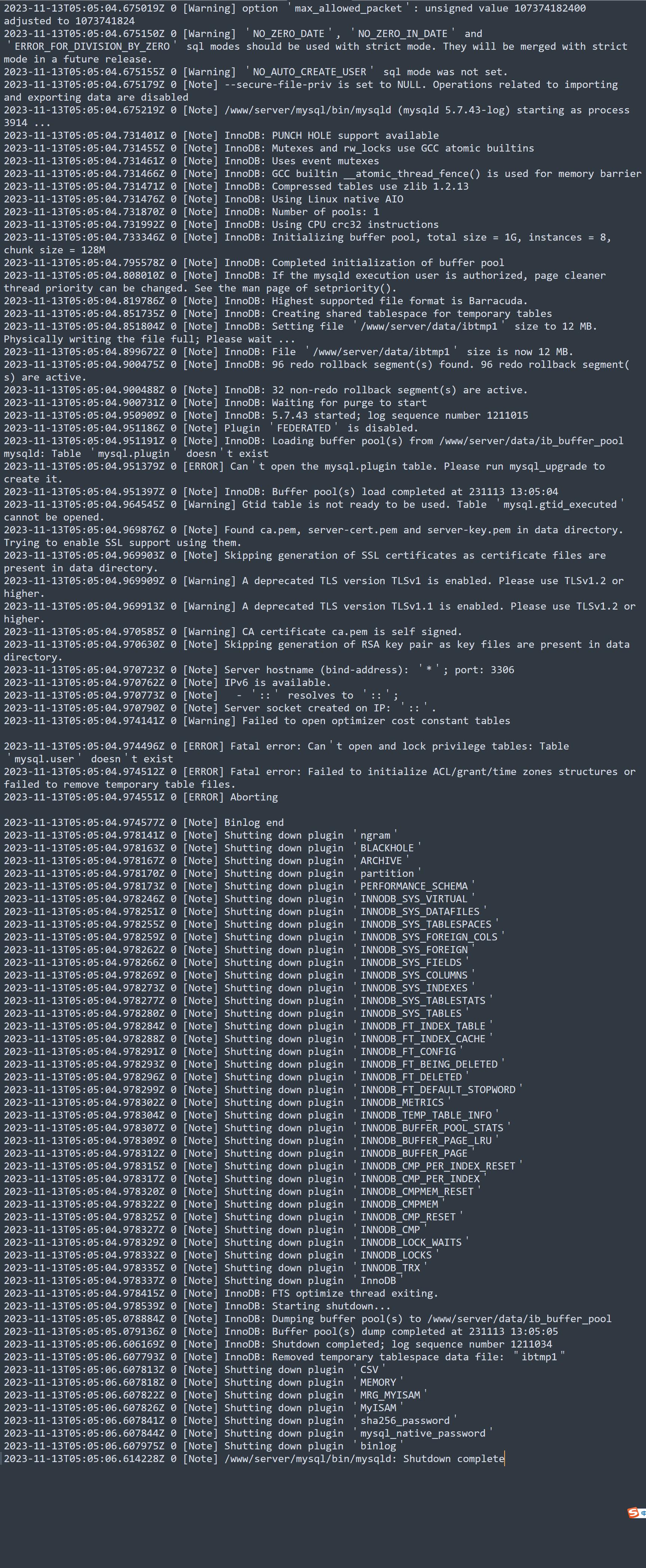The height and width of the screenshot is (1568, 646).
Task: Click 'Shutting down plugin sha256_password' line
Action: click(230, 1420)
